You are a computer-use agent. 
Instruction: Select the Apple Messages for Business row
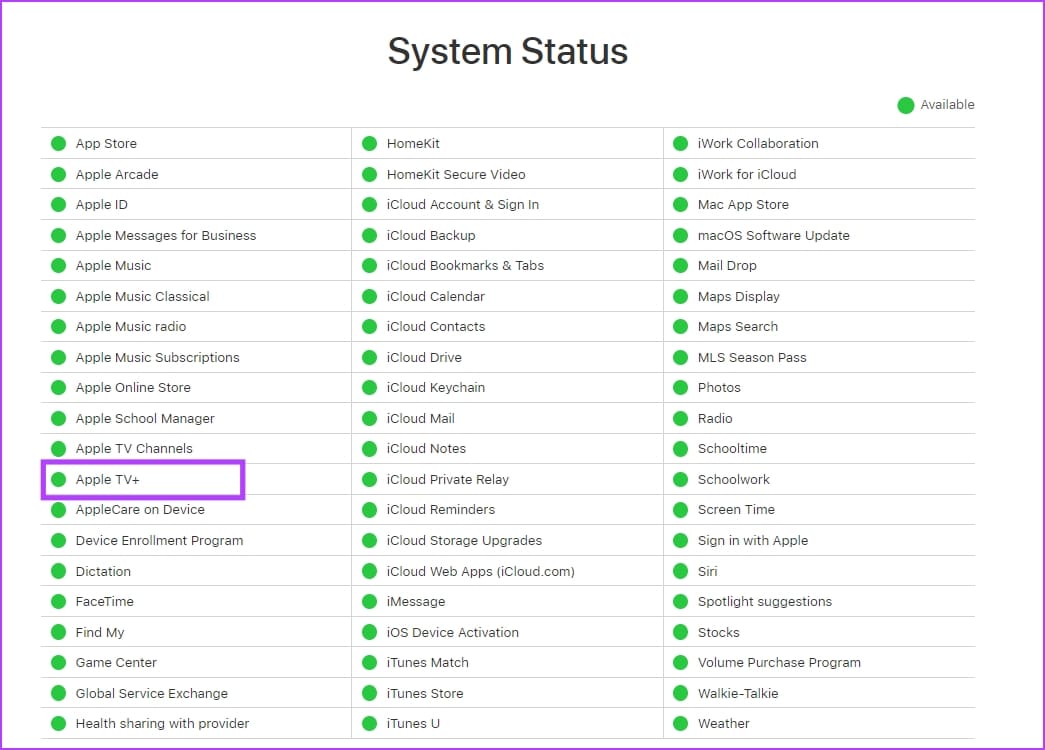[196, 235]
